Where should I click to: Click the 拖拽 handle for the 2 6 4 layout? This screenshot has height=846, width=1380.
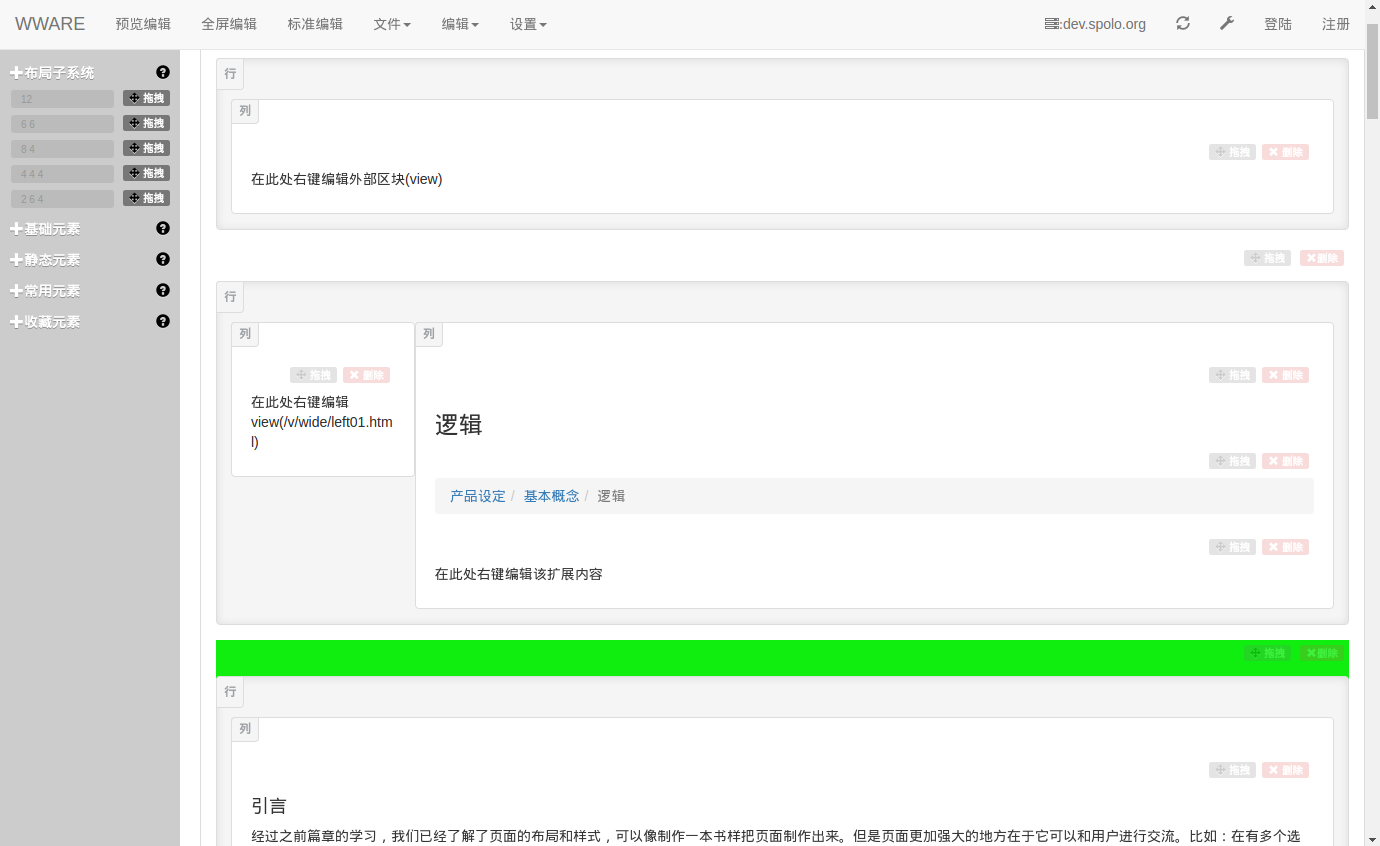pyautogui.click(x=146, y=198)
